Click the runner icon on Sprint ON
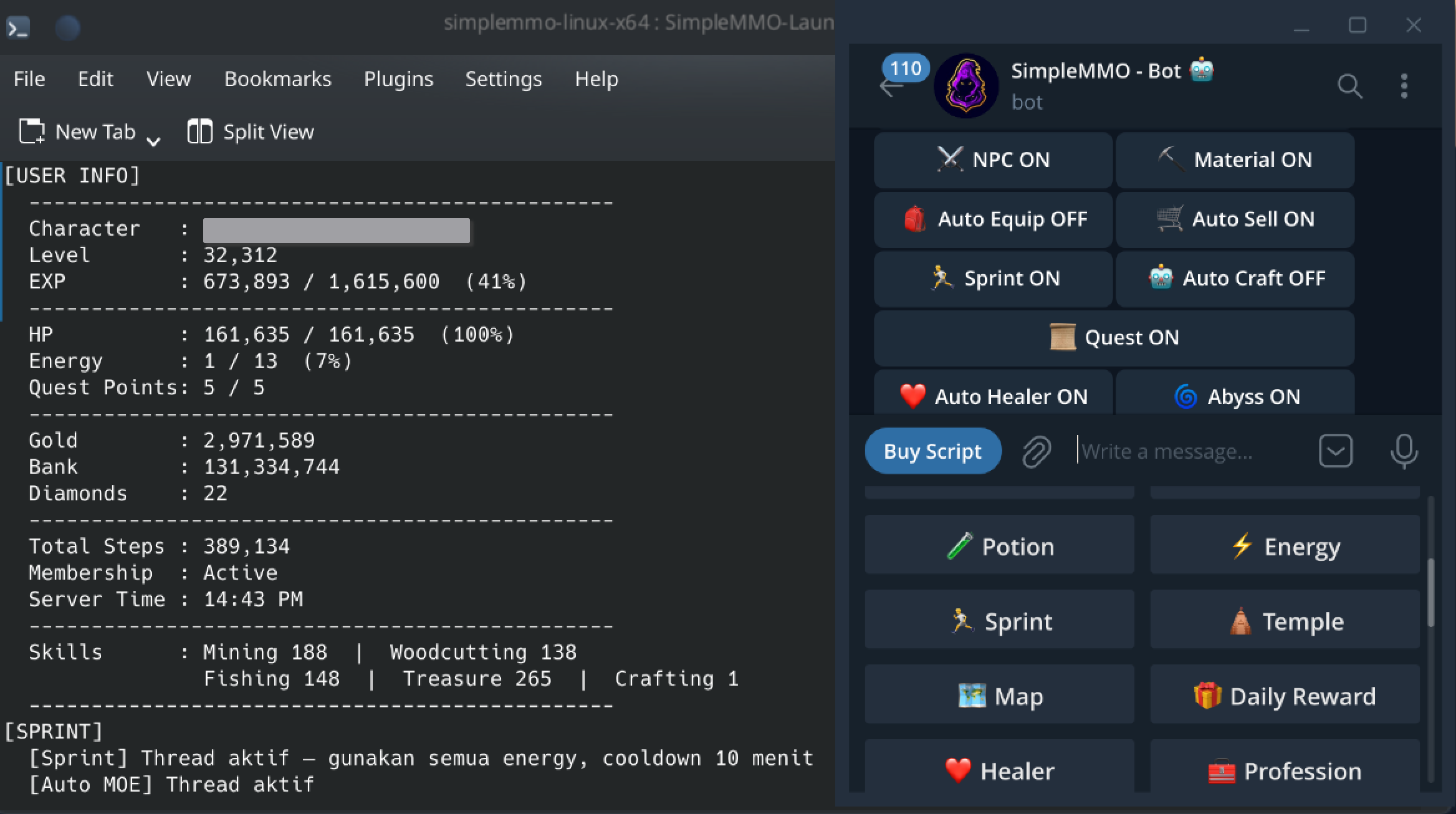This screenshot has width=1456, height=814. (942, 278)
